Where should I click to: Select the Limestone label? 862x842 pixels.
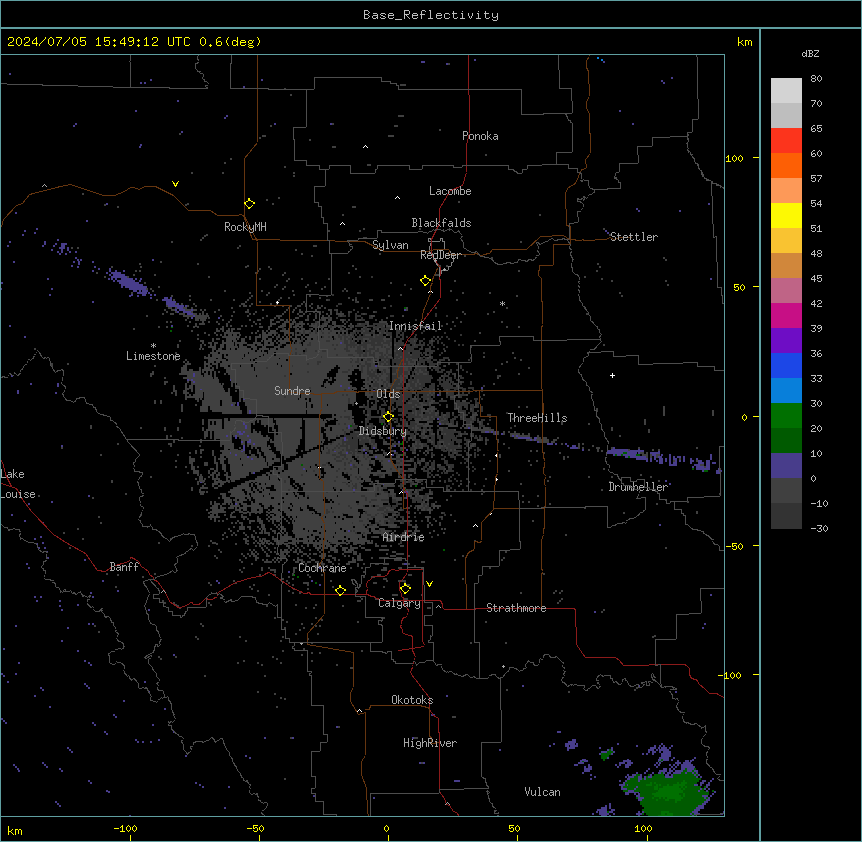click(x=153, y=356)
